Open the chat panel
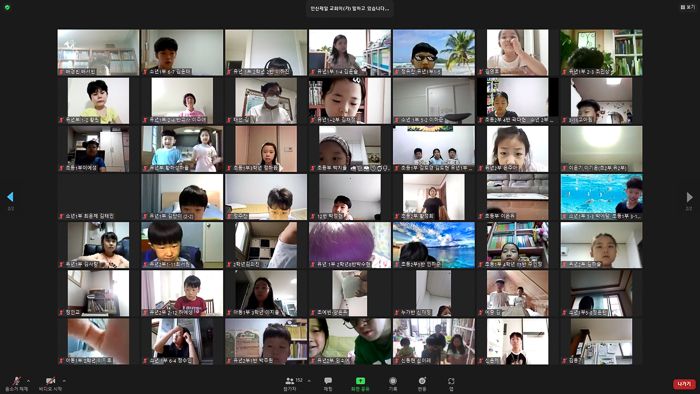 pos(328,383)
